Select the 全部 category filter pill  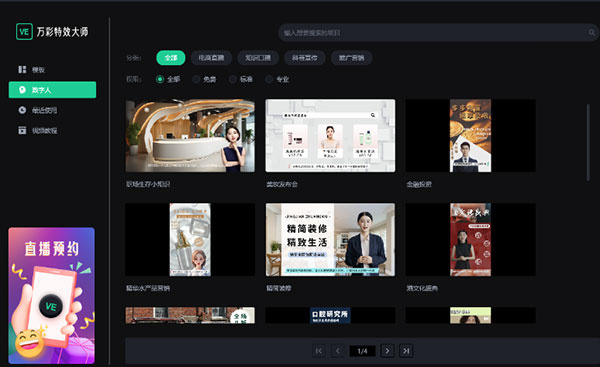[171, 58]
